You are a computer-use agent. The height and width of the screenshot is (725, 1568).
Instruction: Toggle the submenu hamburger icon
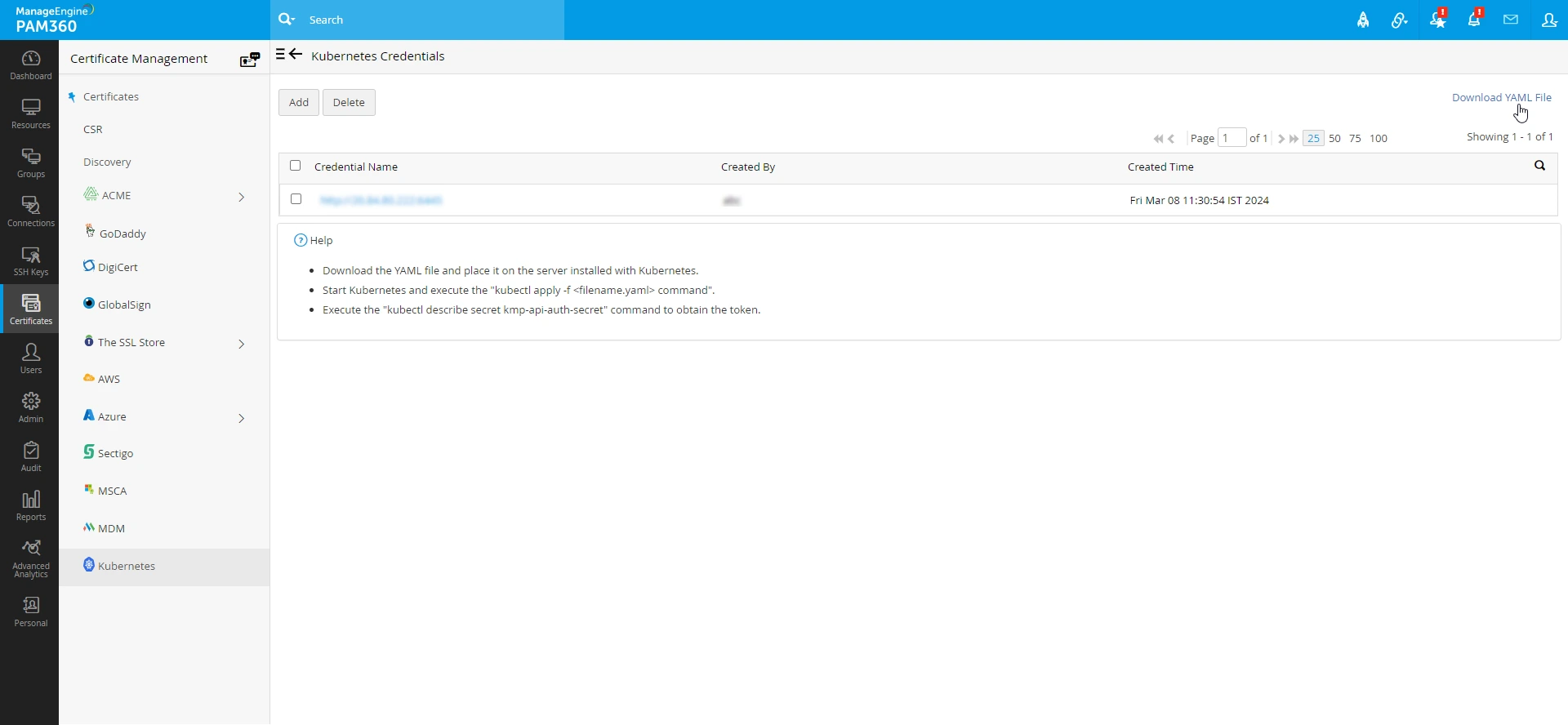pyautogui.click(x=280, y=55)
